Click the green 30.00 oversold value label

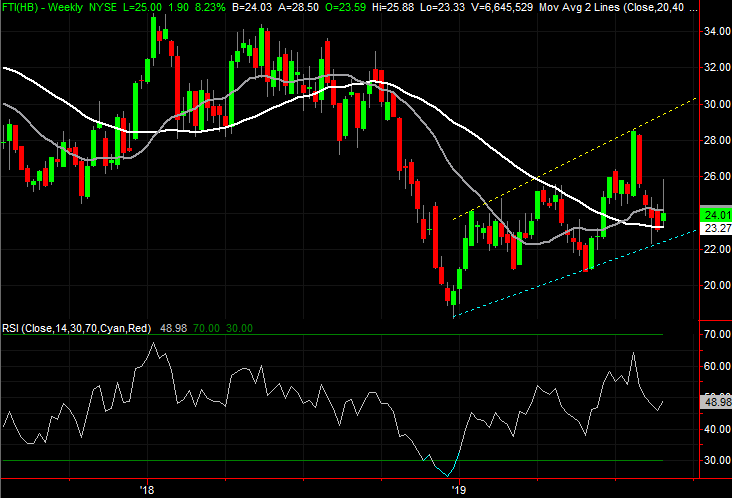click(x=239, y=328)
